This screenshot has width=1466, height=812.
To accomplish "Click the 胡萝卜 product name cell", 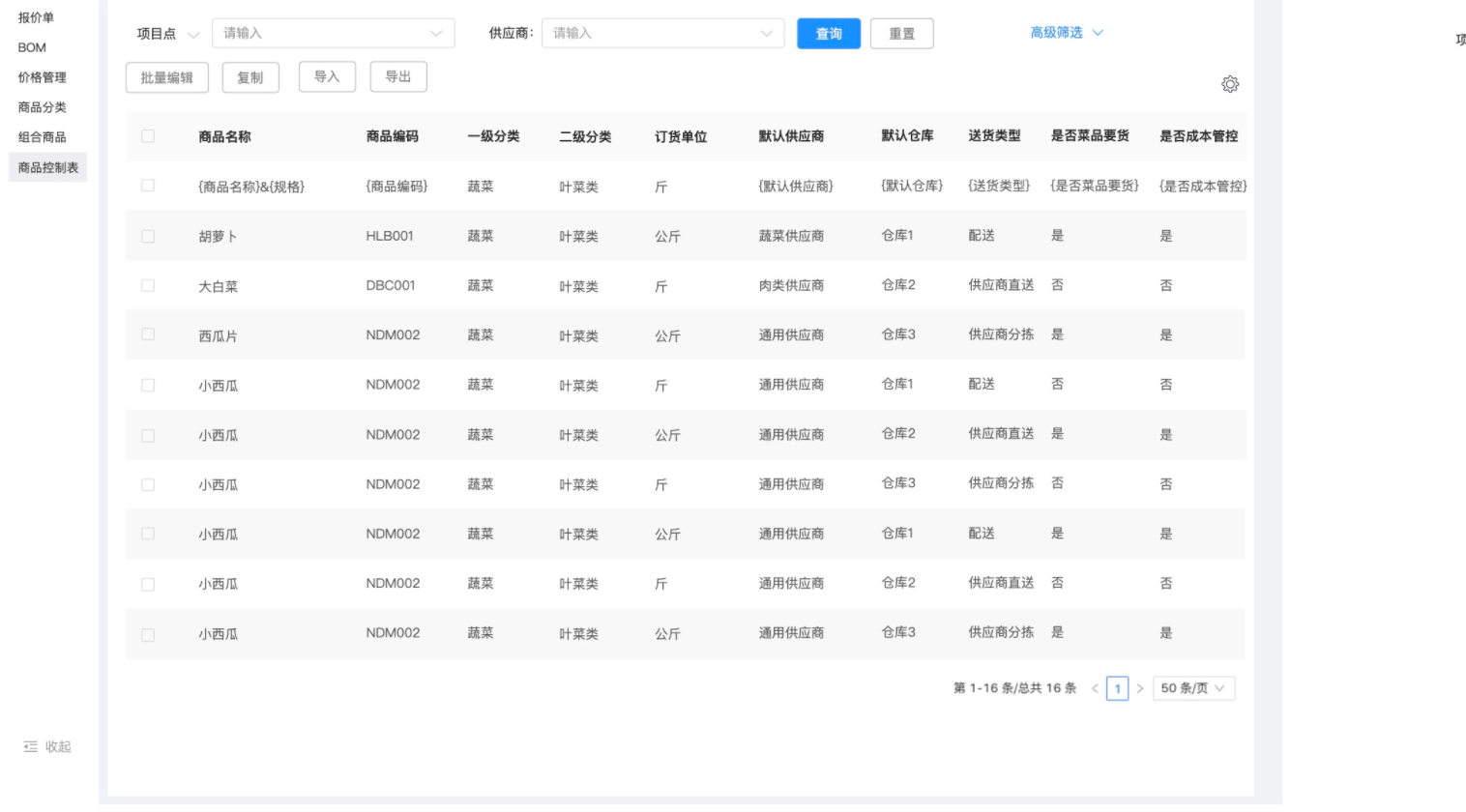I will [x=218, y=236].
